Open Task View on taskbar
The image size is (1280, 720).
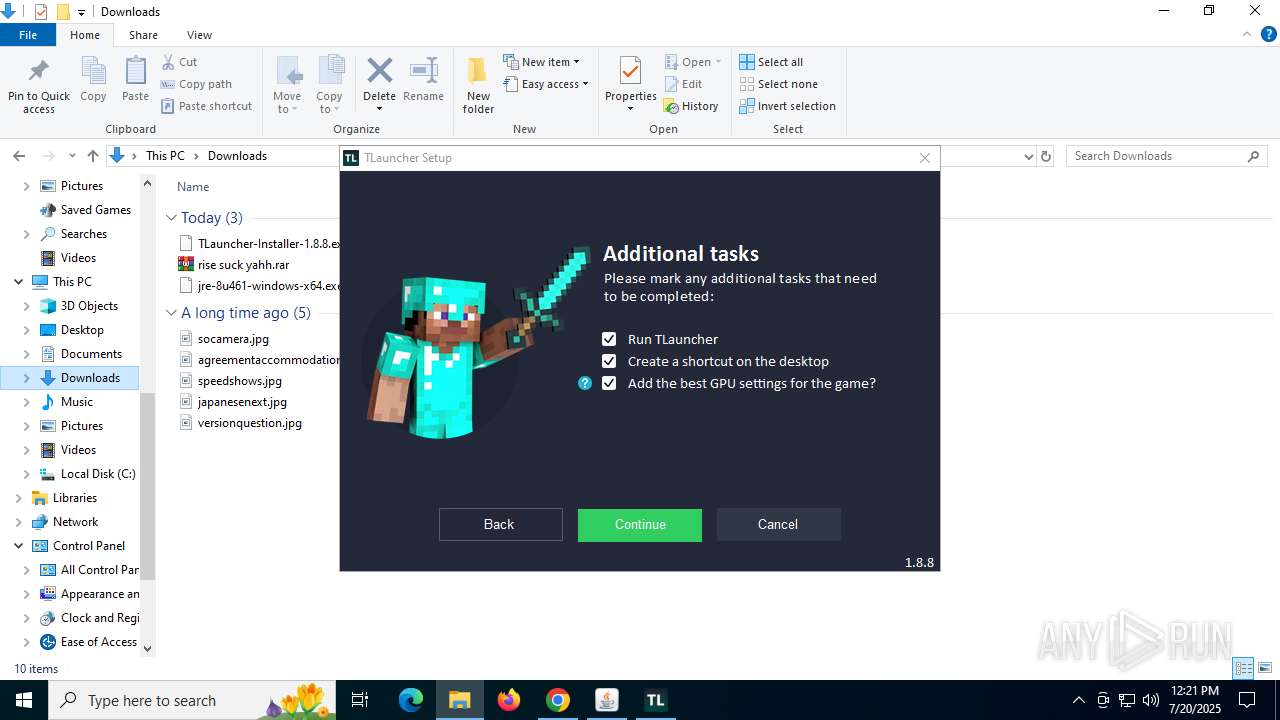click(x=361, y=700)
